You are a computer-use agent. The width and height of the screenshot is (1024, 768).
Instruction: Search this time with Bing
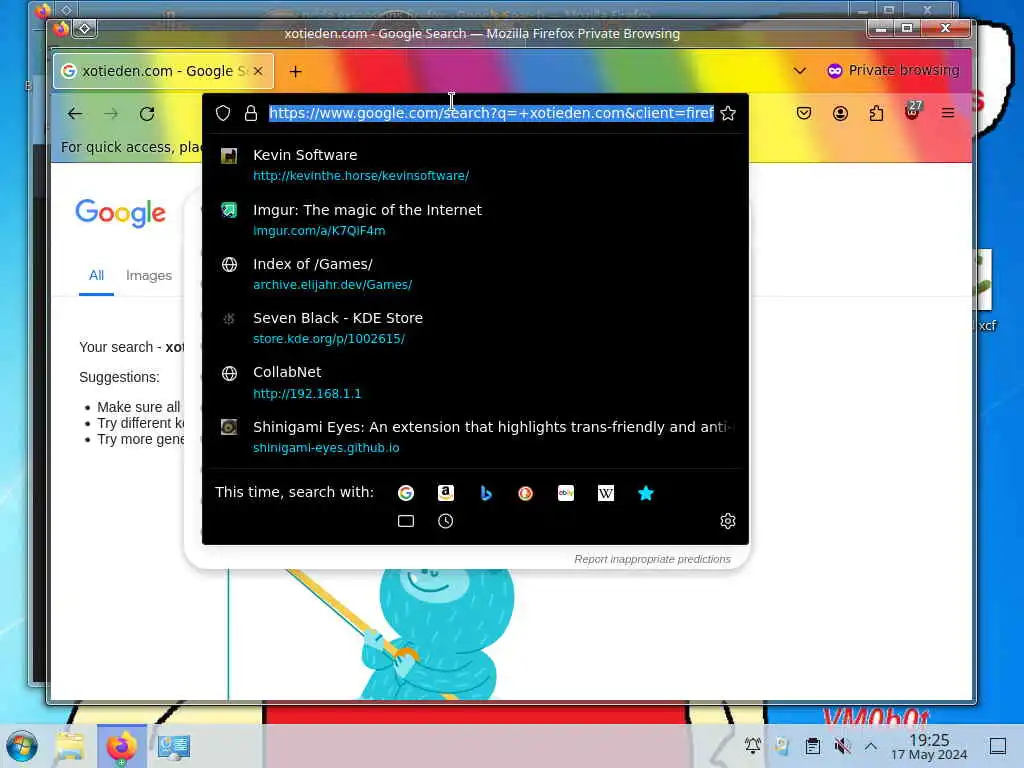(486, 493)
